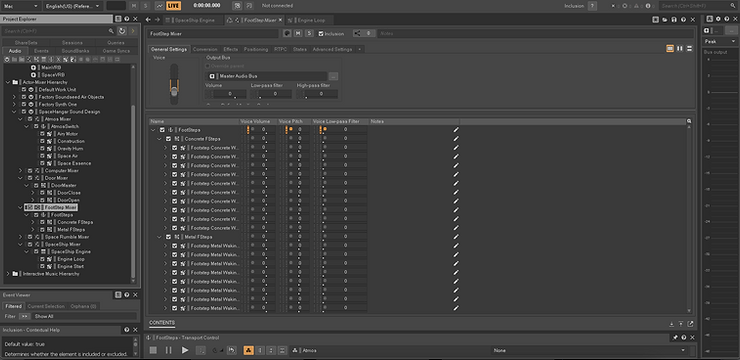Click the top toolbar Mute button
This screenshot has width=740, height=360.
[x=134, y=6]
